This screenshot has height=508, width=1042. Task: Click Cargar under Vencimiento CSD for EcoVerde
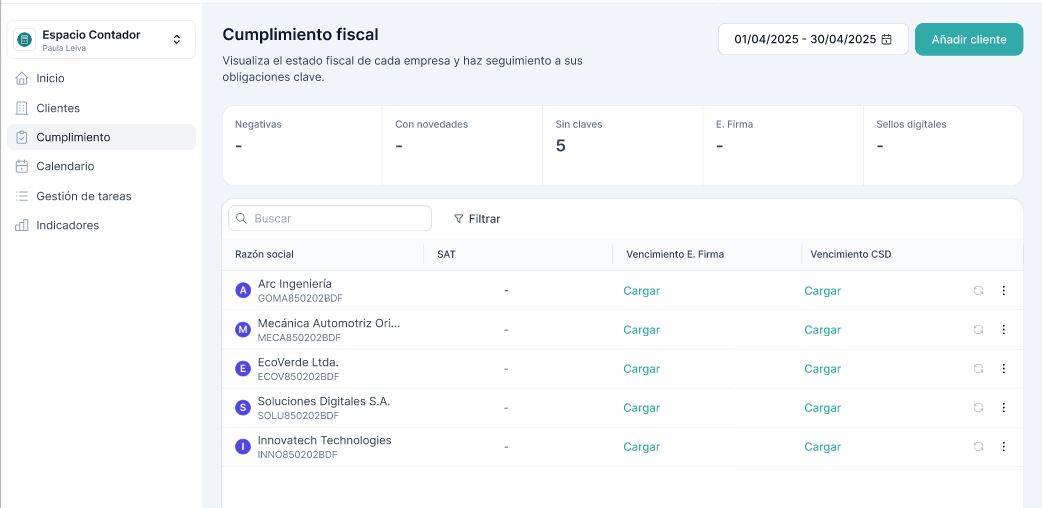(x=822, y=369)
